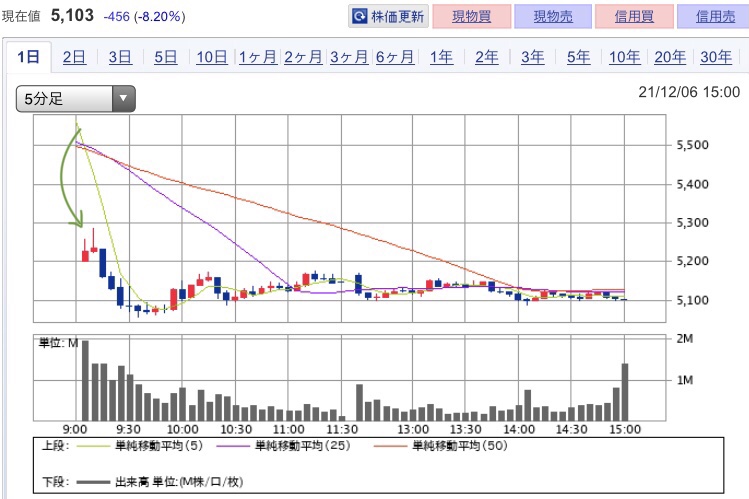
Task: Switch to the 30年 chart tab
Action: click(716, 57)
